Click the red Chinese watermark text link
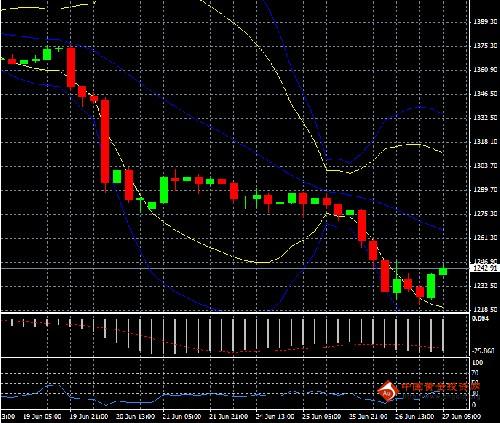The width and height of the screenshot is (500, 423). [x=441, y=387]
